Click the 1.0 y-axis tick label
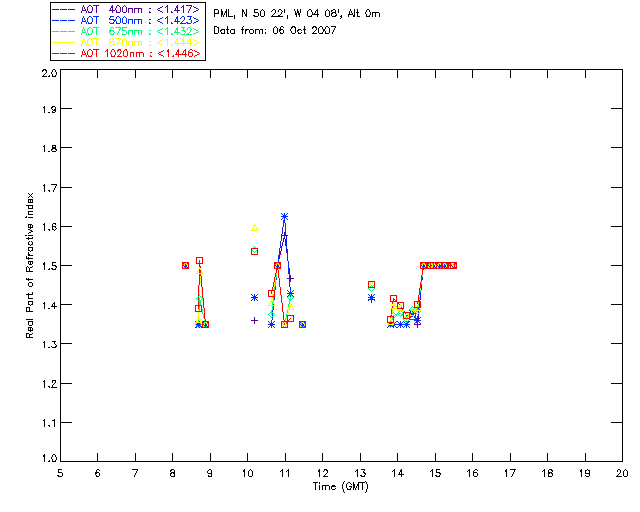The width and height of the screenshot is (640, 512). pos(49,458)
